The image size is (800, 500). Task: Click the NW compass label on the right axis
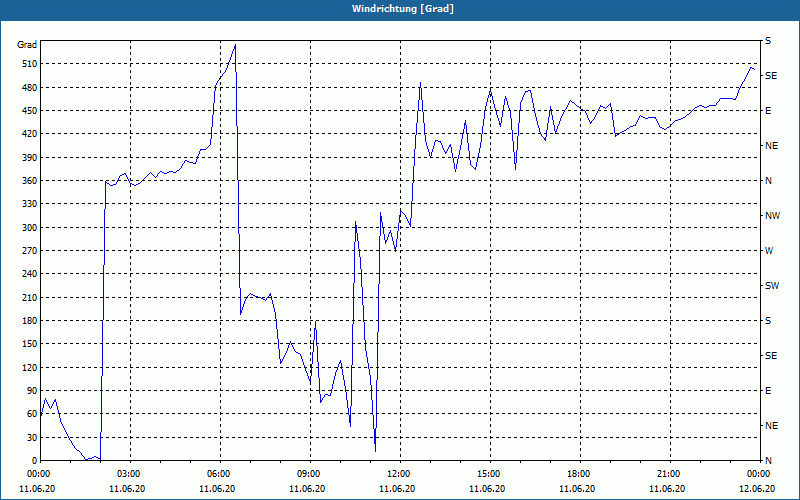(772, 216)
